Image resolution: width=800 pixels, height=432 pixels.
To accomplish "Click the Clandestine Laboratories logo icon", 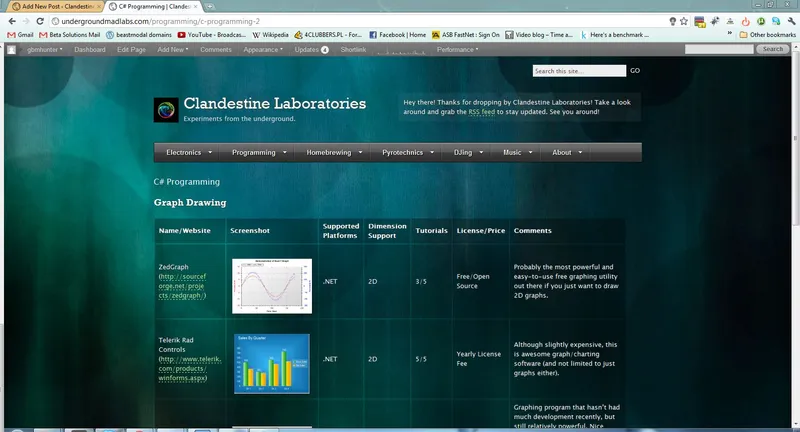I will click(166, 109).
